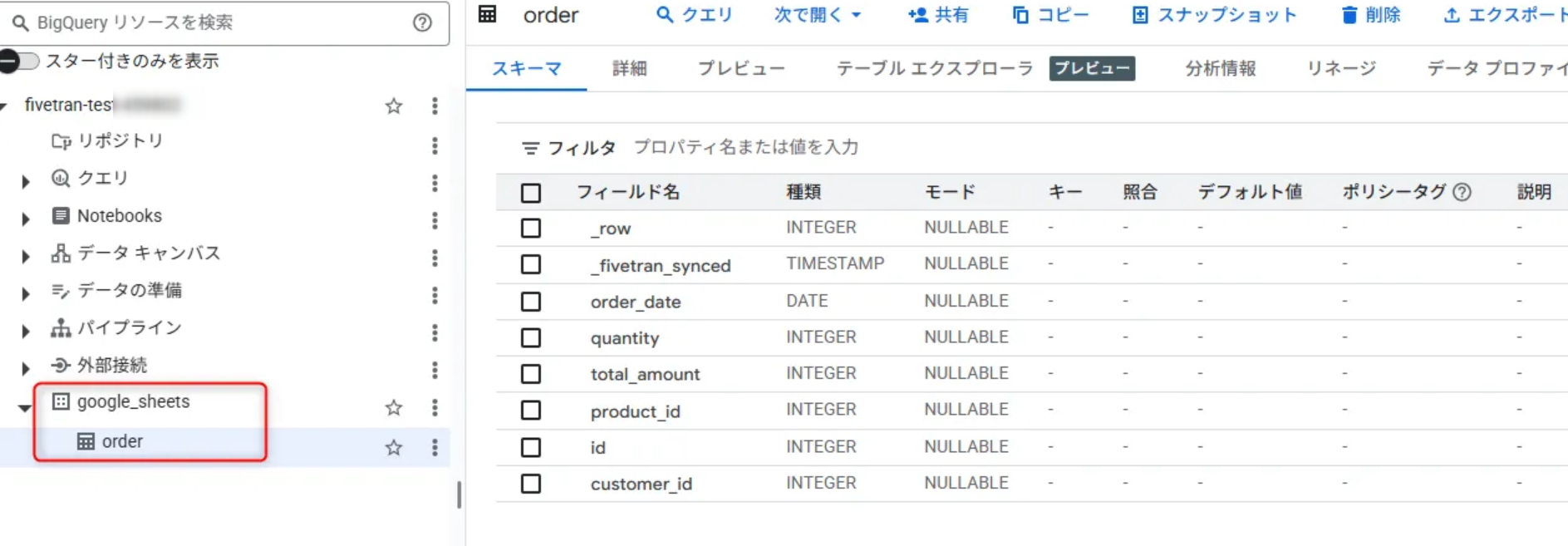Viewport: 1568px width, 546px height.
Task: Click the スナップショット button
Action: (x=1214, y=15)
